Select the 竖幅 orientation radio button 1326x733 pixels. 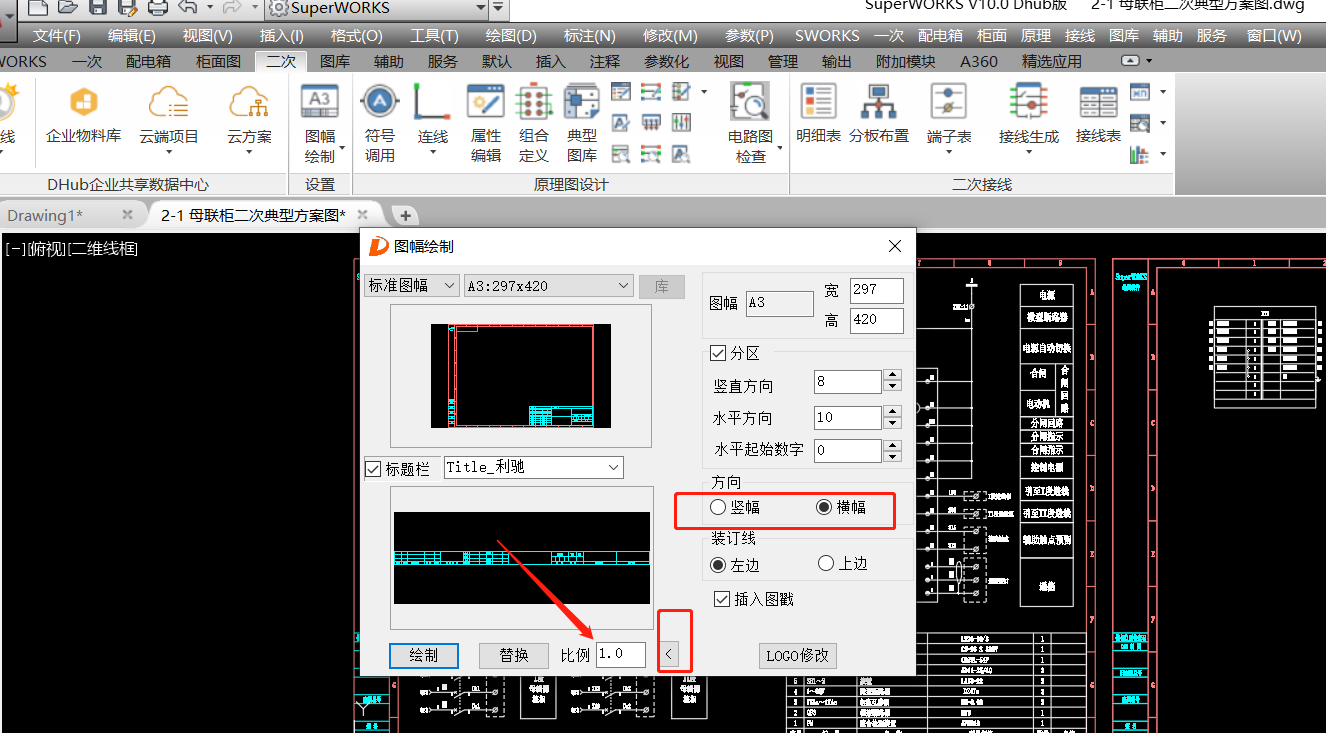[x=717, y=507]
